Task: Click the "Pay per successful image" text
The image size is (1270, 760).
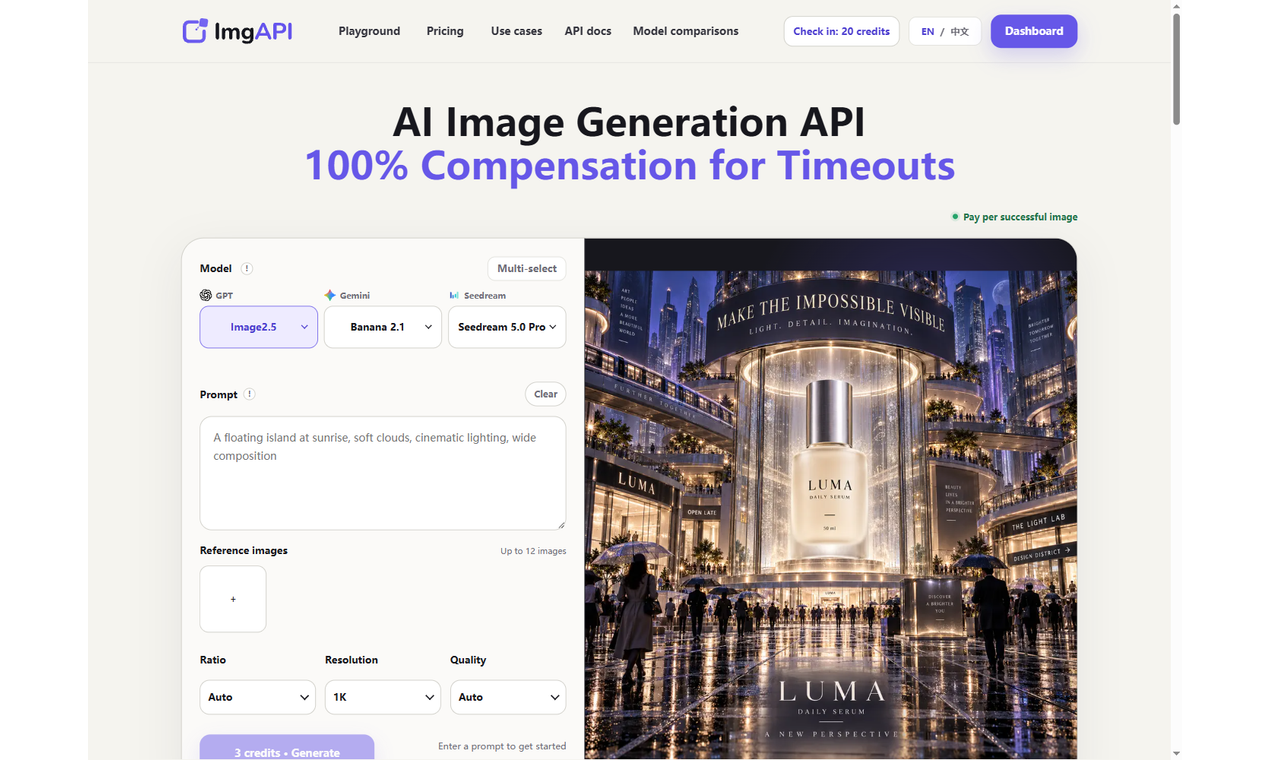Action: (1020, 217)
